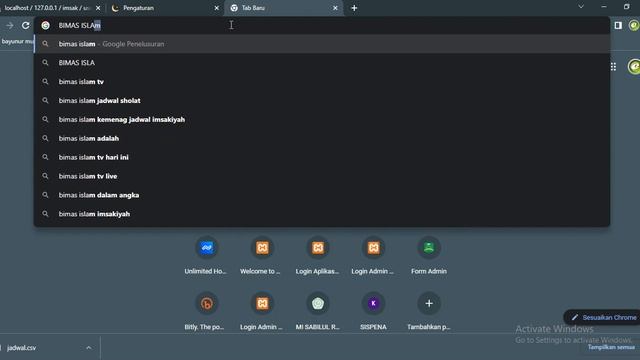Choose the "bimas islam imsakiyah" suggestion
The image size is (640, 360).
coord(322,214)
